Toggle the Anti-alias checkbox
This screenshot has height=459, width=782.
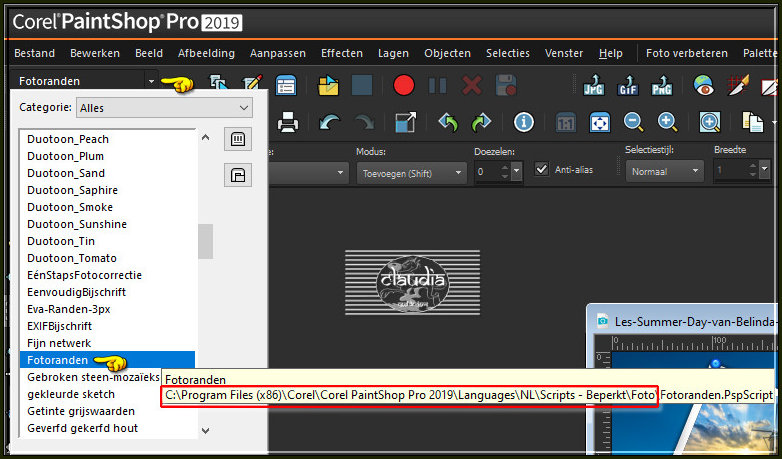(x=542, y=169)
